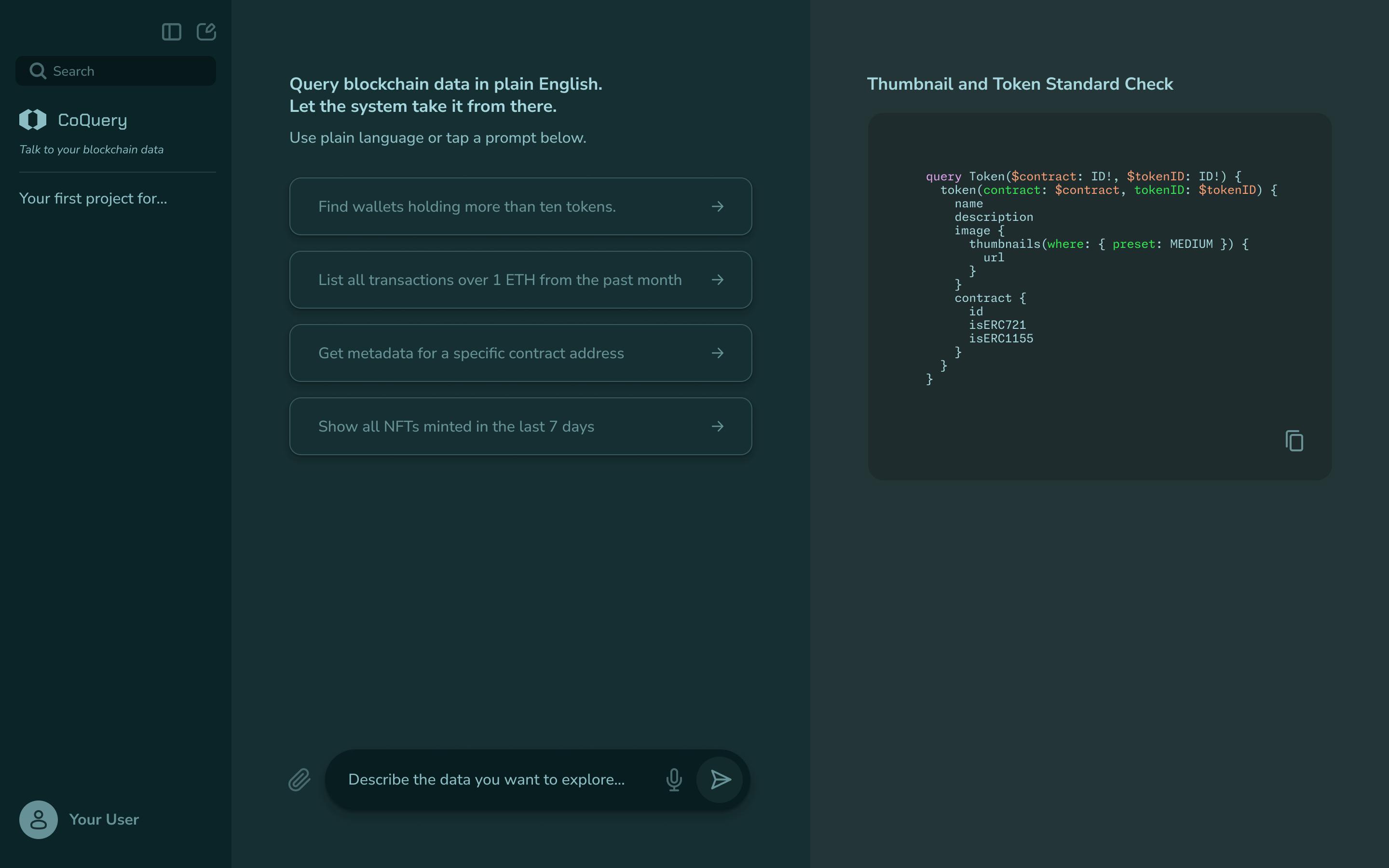Choose 'Get metadata for a specific contract address'
Screen dimensions: 1389x868
(x=471, y=353)
